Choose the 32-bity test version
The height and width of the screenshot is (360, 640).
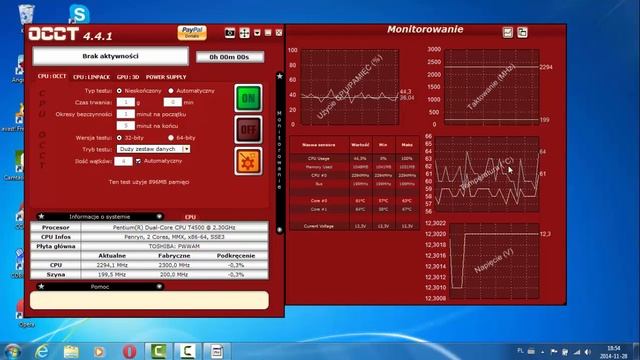[119, 138]
